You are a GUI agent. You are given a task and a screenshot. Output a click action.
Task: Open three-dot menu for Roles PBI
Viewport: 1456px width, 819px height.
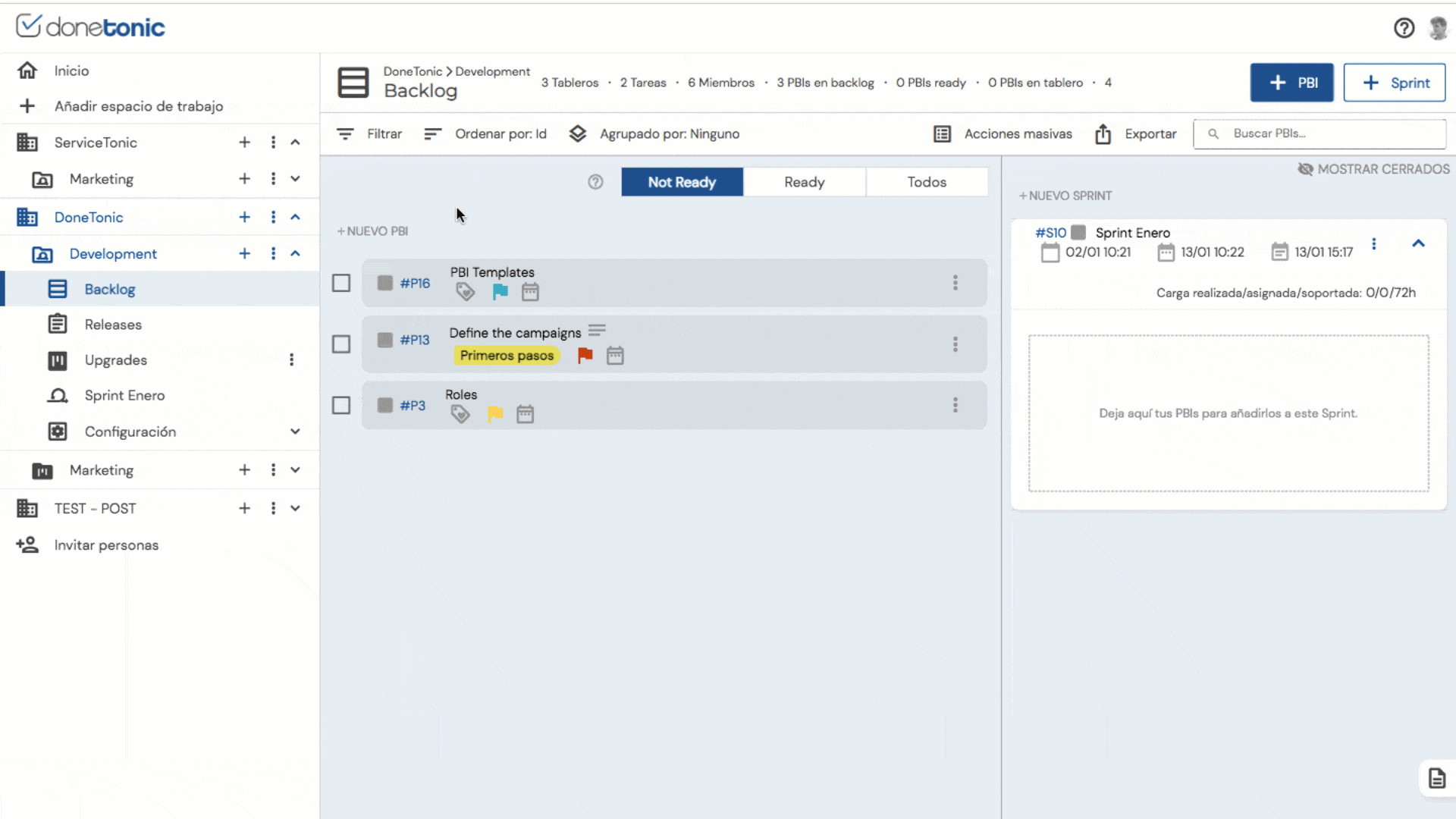pyautogui.click(x=955, y=405)
